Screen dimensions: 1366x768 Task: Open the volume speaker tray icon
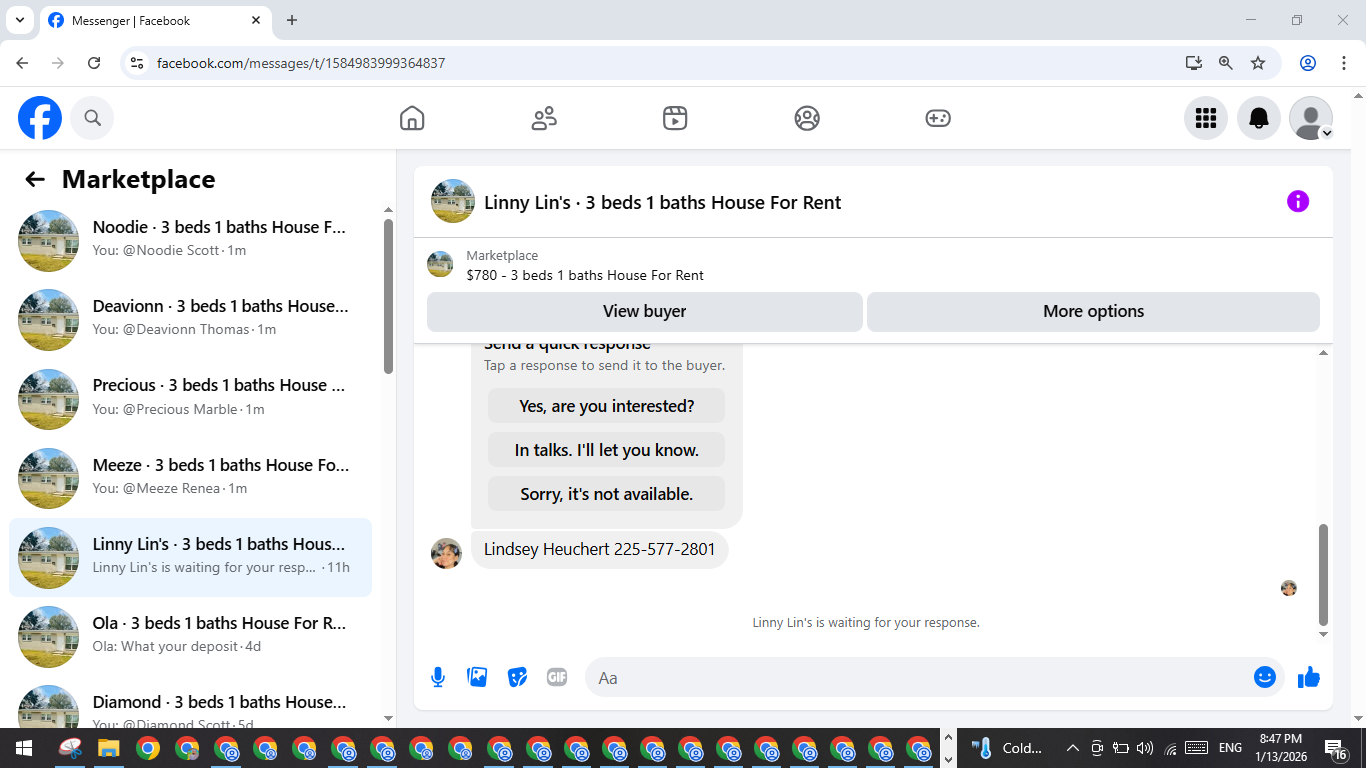pos(1145,748)
